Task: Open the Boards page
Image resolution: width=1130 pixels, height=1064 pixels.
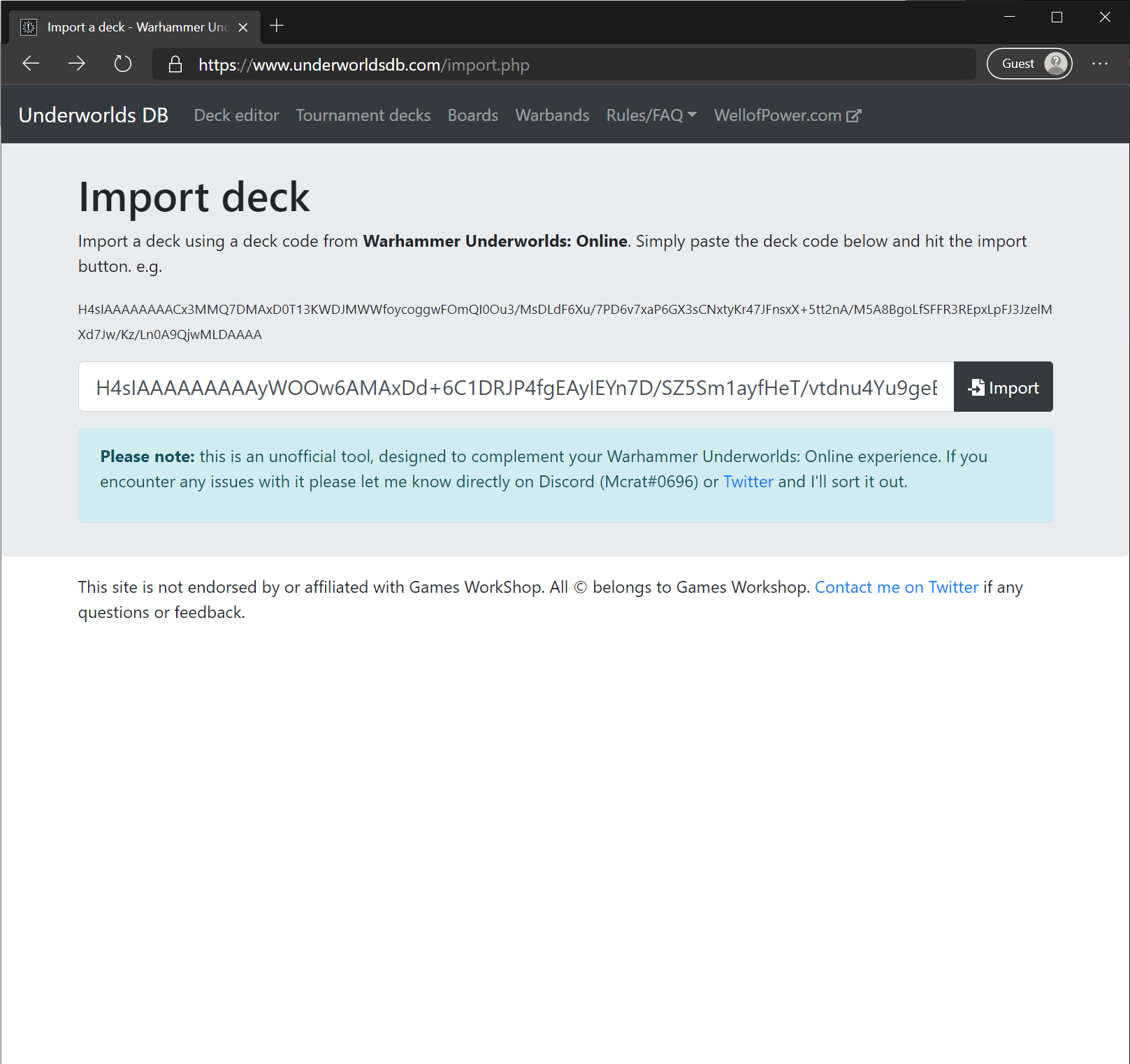Action: coord(473,115)
